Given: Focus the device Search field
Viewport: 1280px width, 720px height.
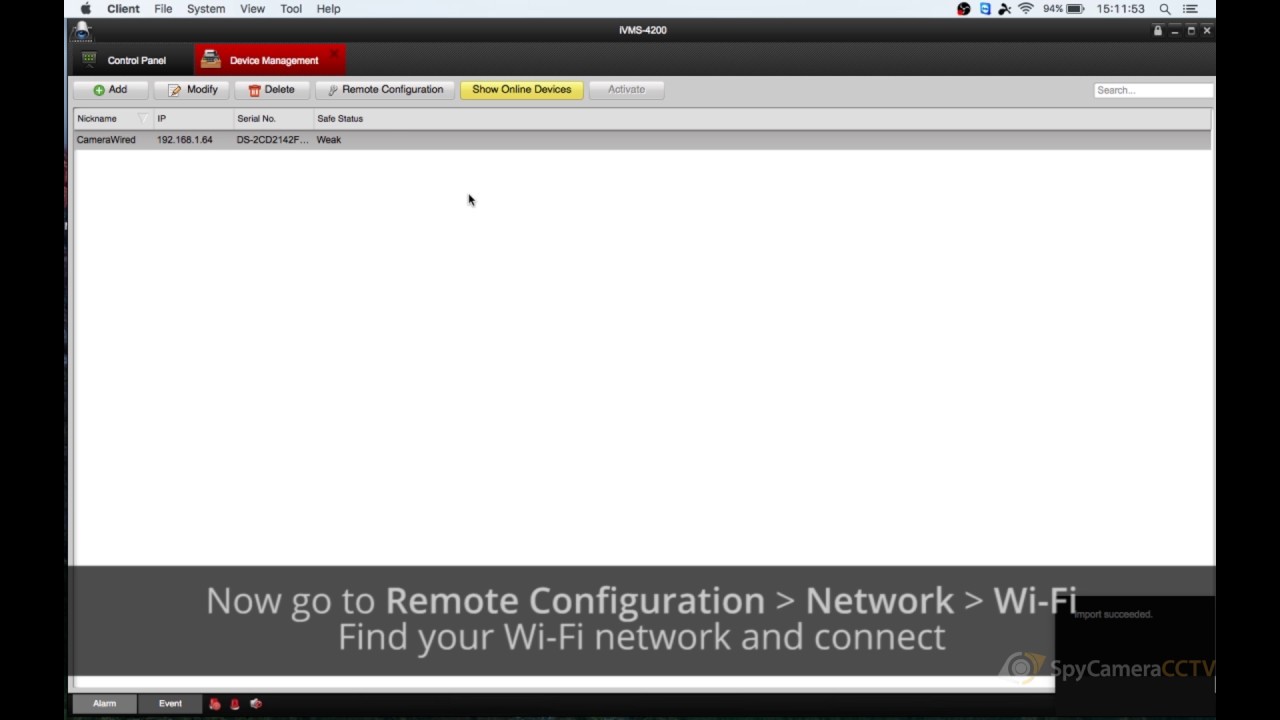Looking at the screenshot, I should click(x=1153, y=90).
